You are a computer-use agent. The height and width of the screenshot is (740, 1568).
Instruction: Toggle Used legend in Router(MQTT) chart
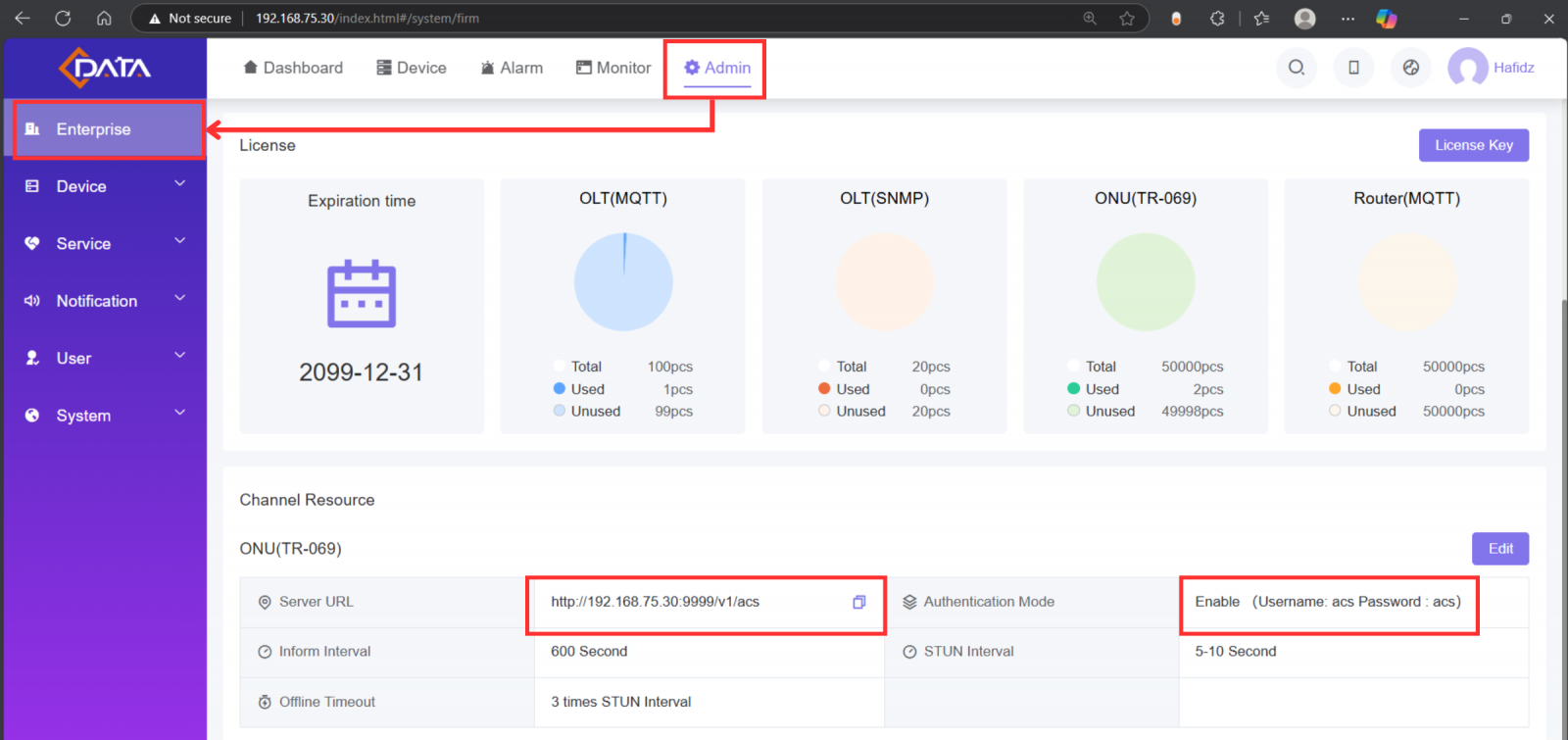(x=1354, y=389)
